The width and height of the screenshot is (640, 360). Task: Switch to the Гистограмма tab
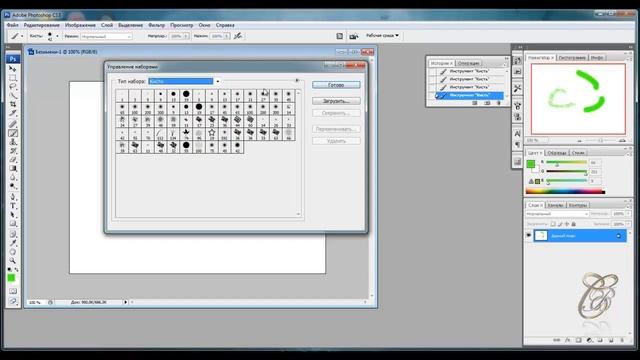click(572, 58)
